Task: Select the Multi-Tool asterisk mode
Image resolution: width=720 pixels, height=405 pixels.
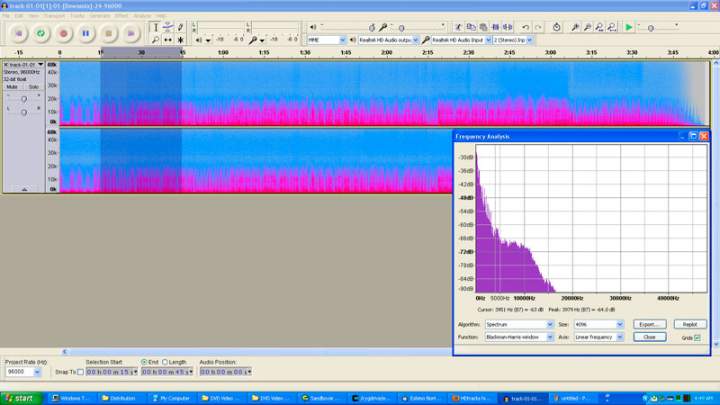Action: click(180, 40)
